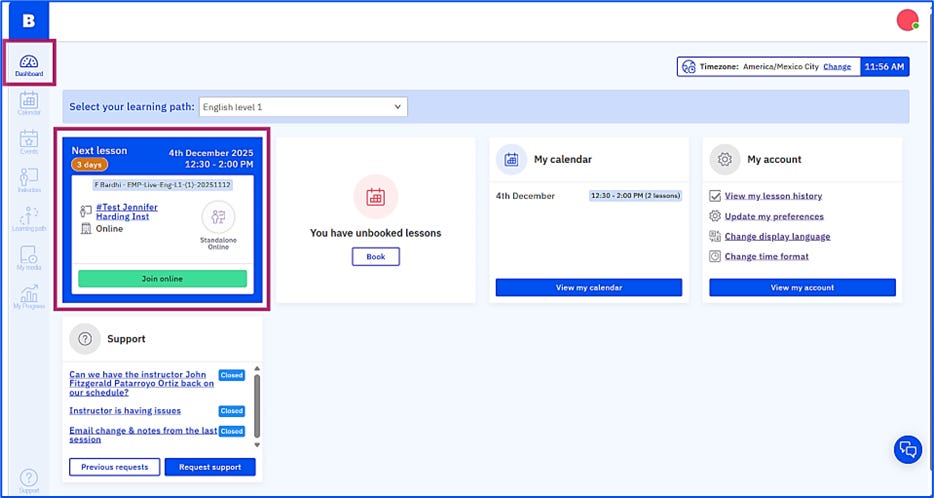Click the update preferences gear icon
The image size is (934, 498).
click(x=715, y=216)
